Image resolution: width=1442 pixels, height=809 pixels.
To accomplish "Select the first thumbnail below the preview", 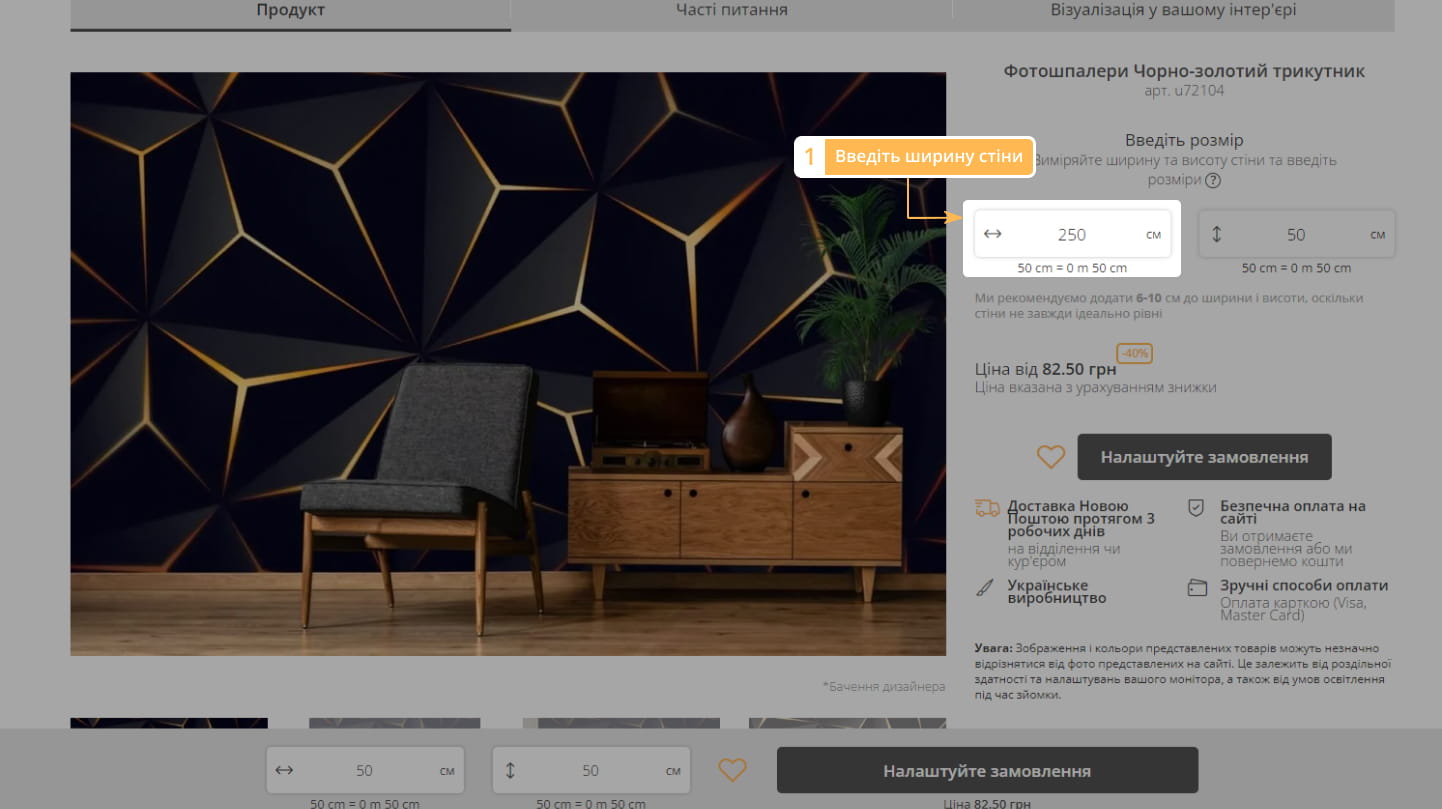I will pyautogui.click(x=169, y=723).
